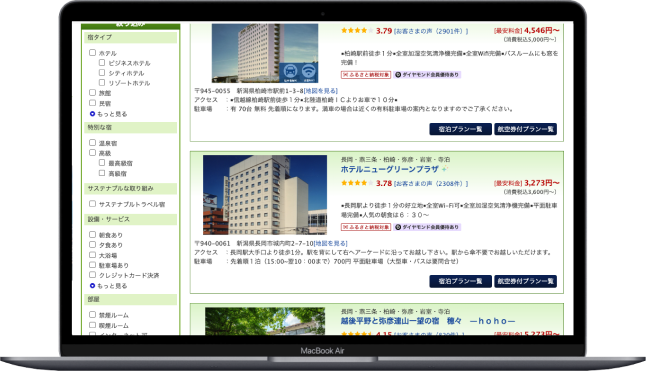
Task: Open お客さまの声 (2901件) reviews link
Action: (x=431, y=31)
